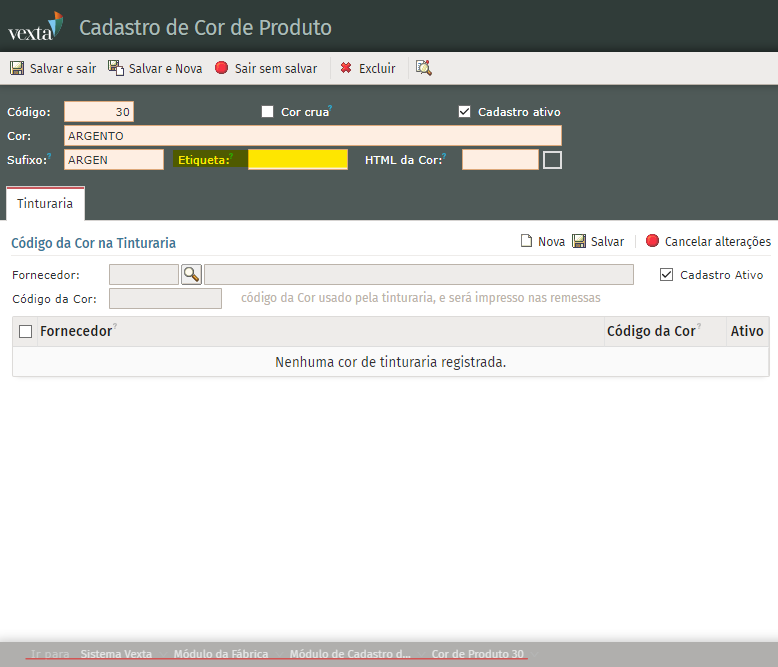Click the red Sair sem salvar icon
Image resolution: width=778 pixels, height=667 pixels.
pos(222,69)
